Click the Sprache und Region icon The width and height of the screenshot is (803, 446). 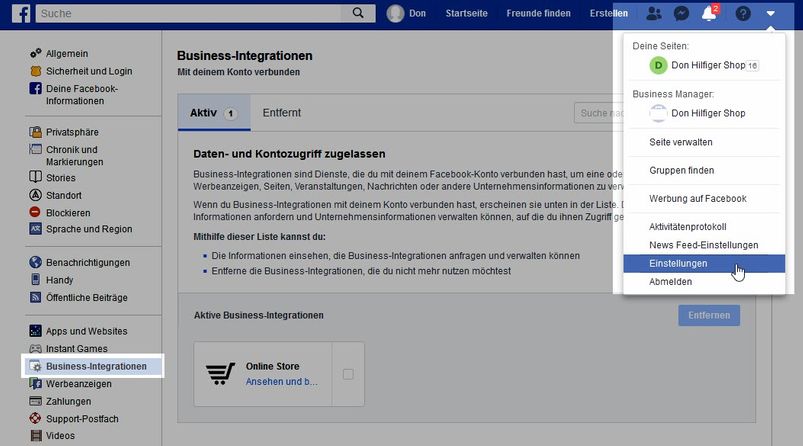[x=35, y=229]
